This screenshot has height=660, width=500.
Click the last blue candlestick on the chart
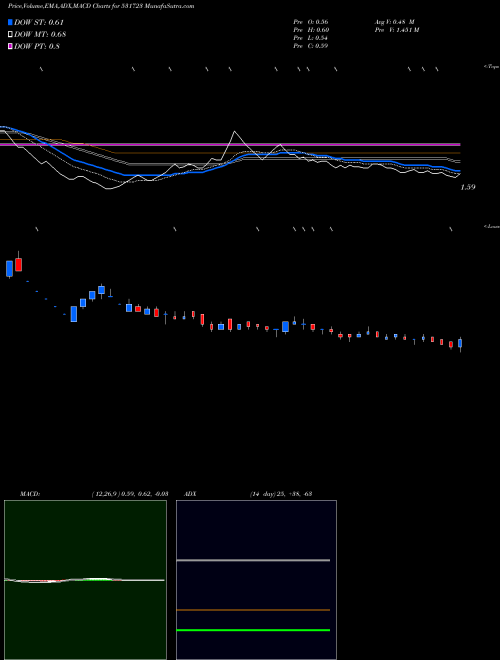coord(460,343)
